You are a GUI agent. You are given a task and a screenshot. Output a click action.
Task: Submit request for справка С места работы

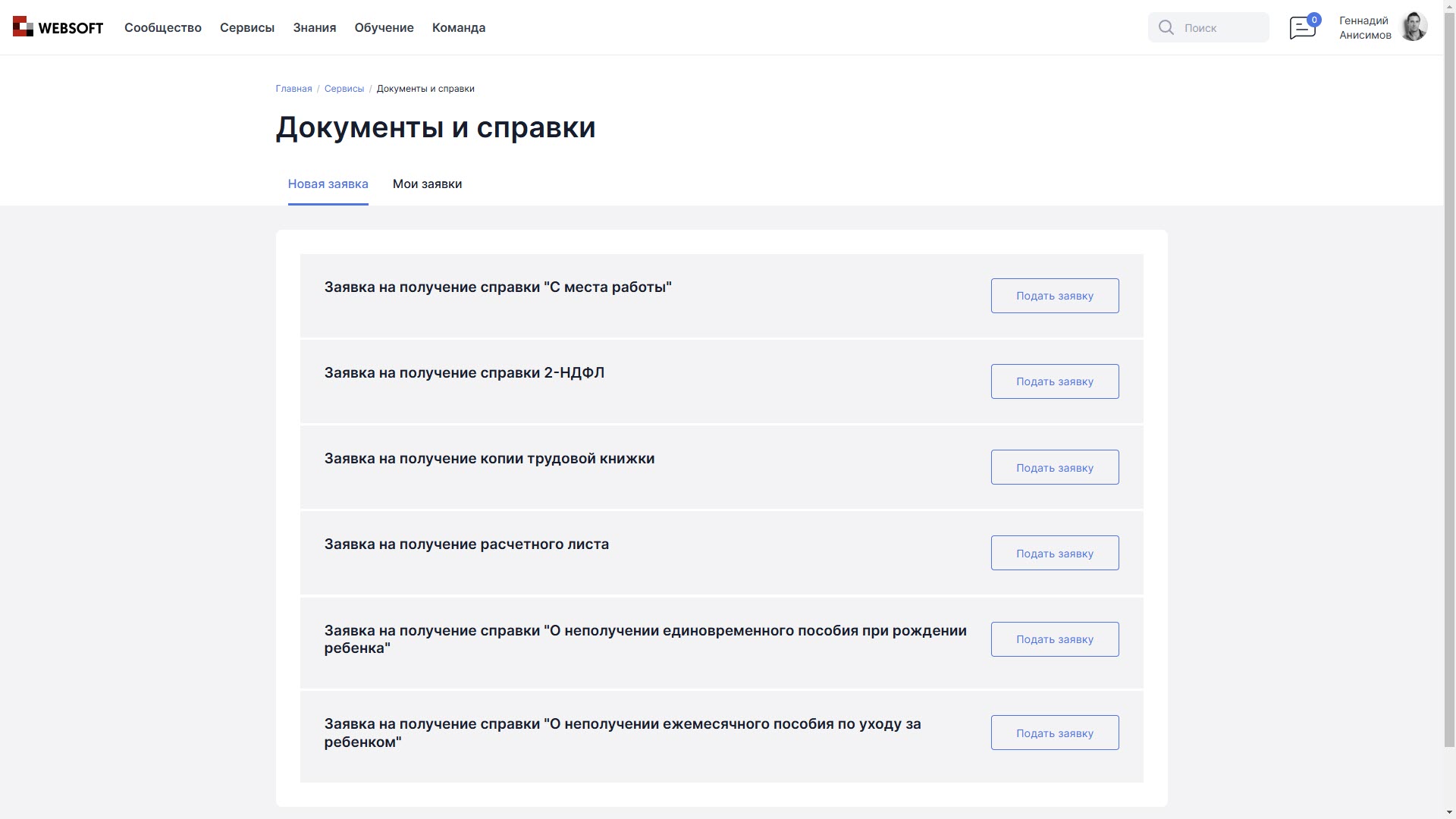coord(1055,296)
